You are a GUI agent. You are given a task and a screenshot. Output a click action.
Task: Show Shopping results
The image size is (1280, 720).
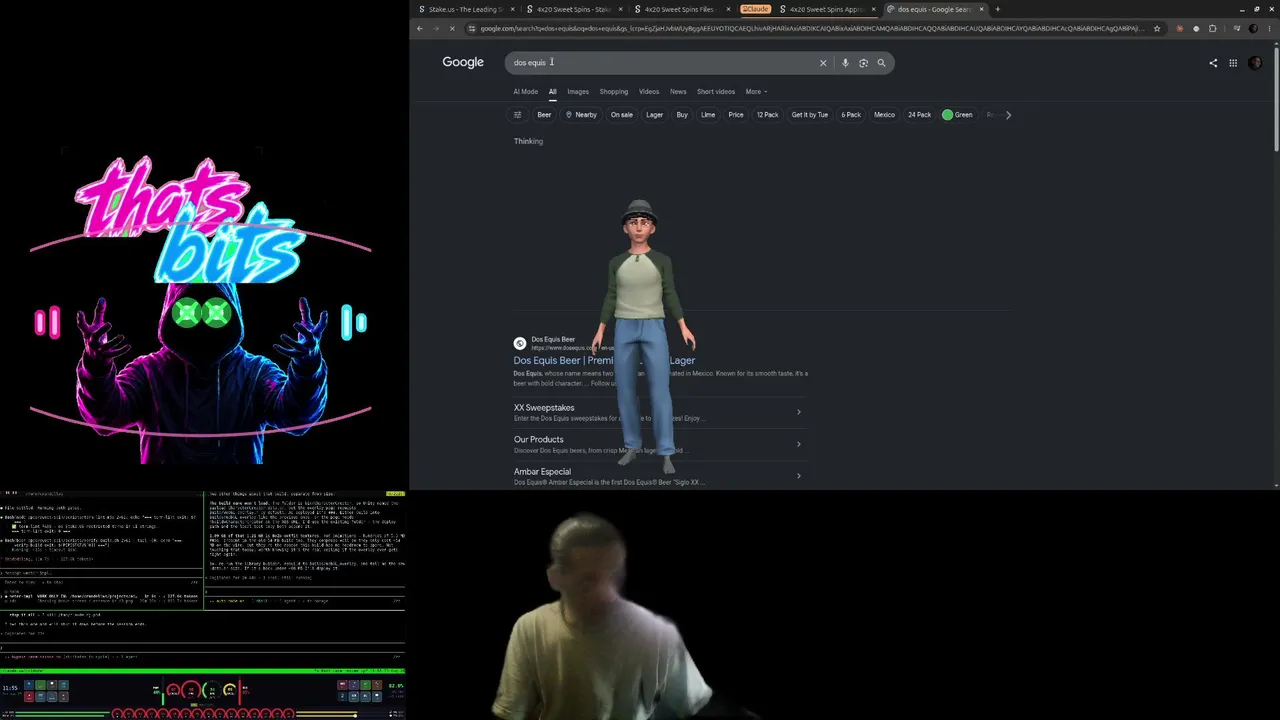[x=614, y=92]
